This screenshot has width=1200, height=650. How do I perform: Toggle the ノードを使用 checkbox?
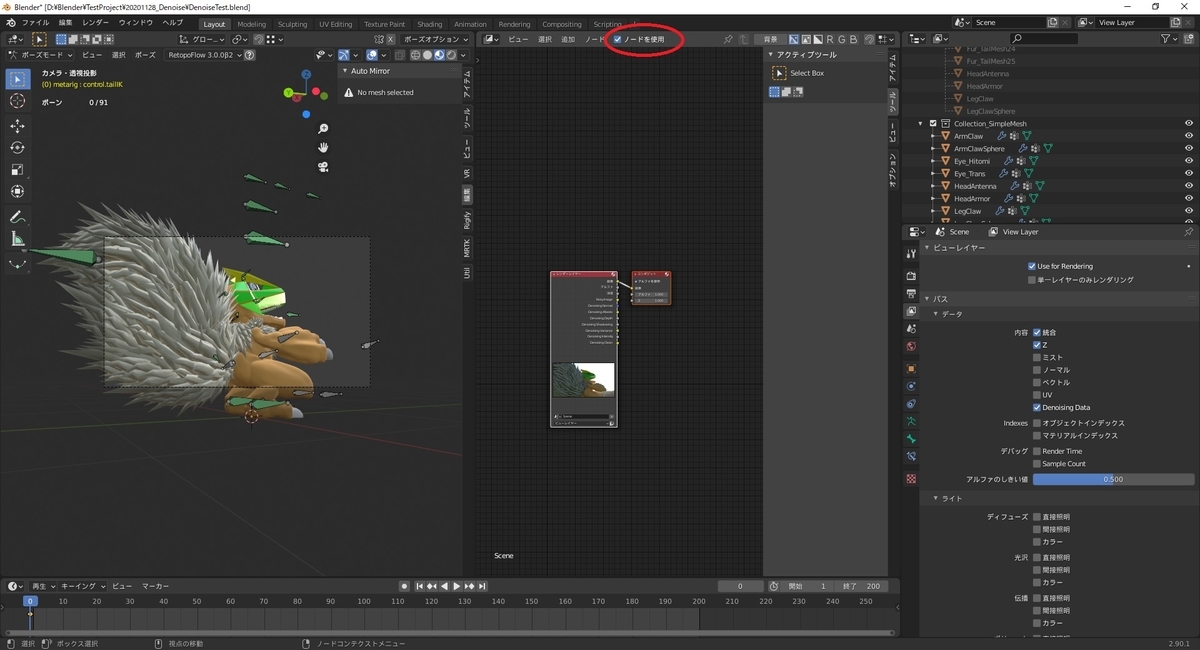point(617,39)
